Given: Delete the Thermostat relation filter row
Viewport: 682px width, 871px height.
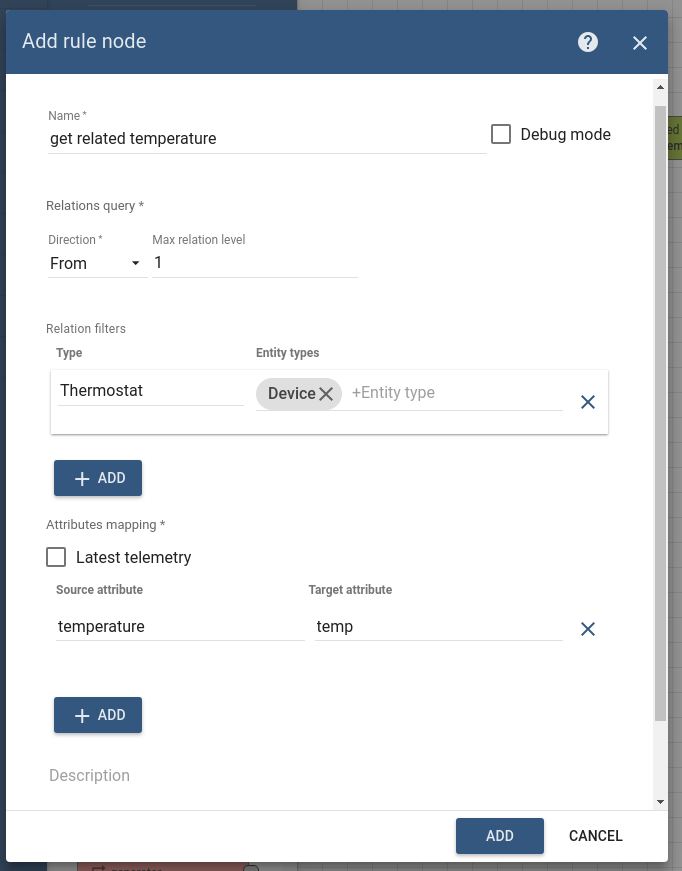Looking at the screenshot, I should pos(588,402).
